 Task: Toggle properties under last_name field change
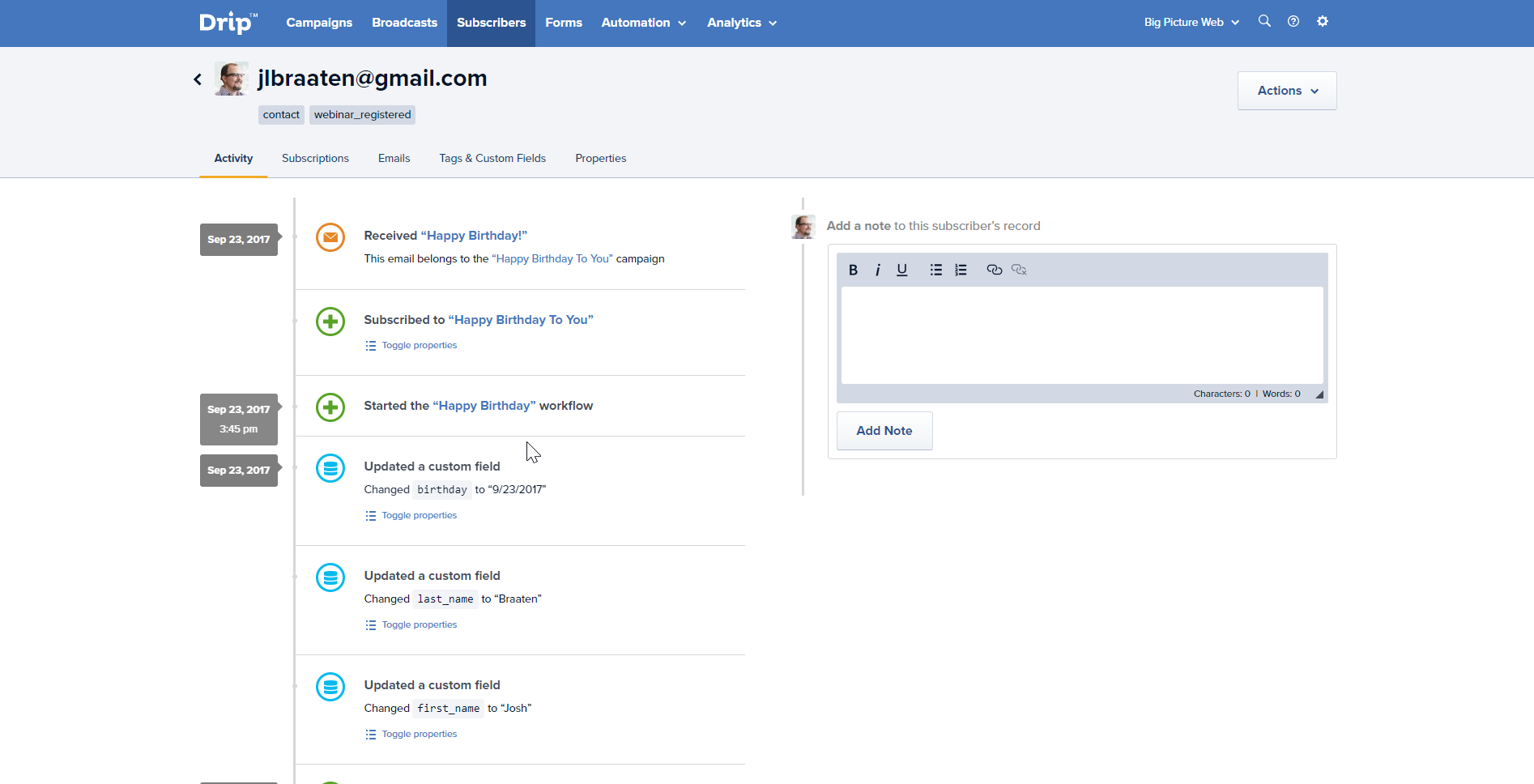click(411, 624)
